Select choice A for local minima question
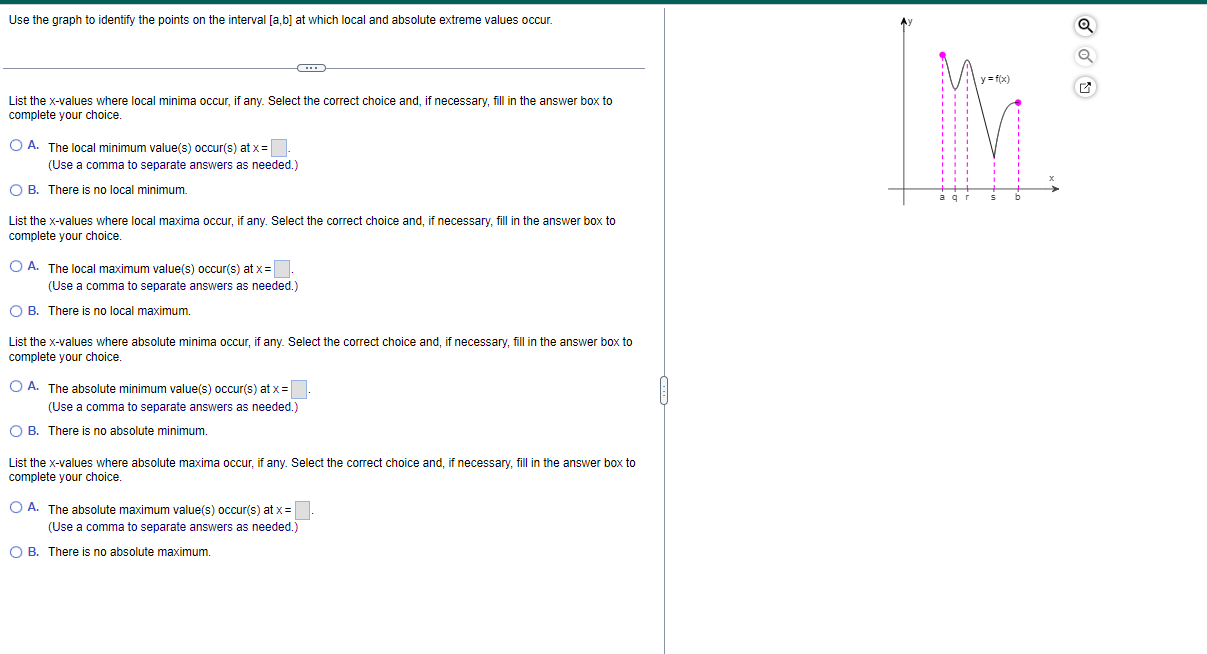The height and width of the screenshot is (654, 1207). (16, 144)
